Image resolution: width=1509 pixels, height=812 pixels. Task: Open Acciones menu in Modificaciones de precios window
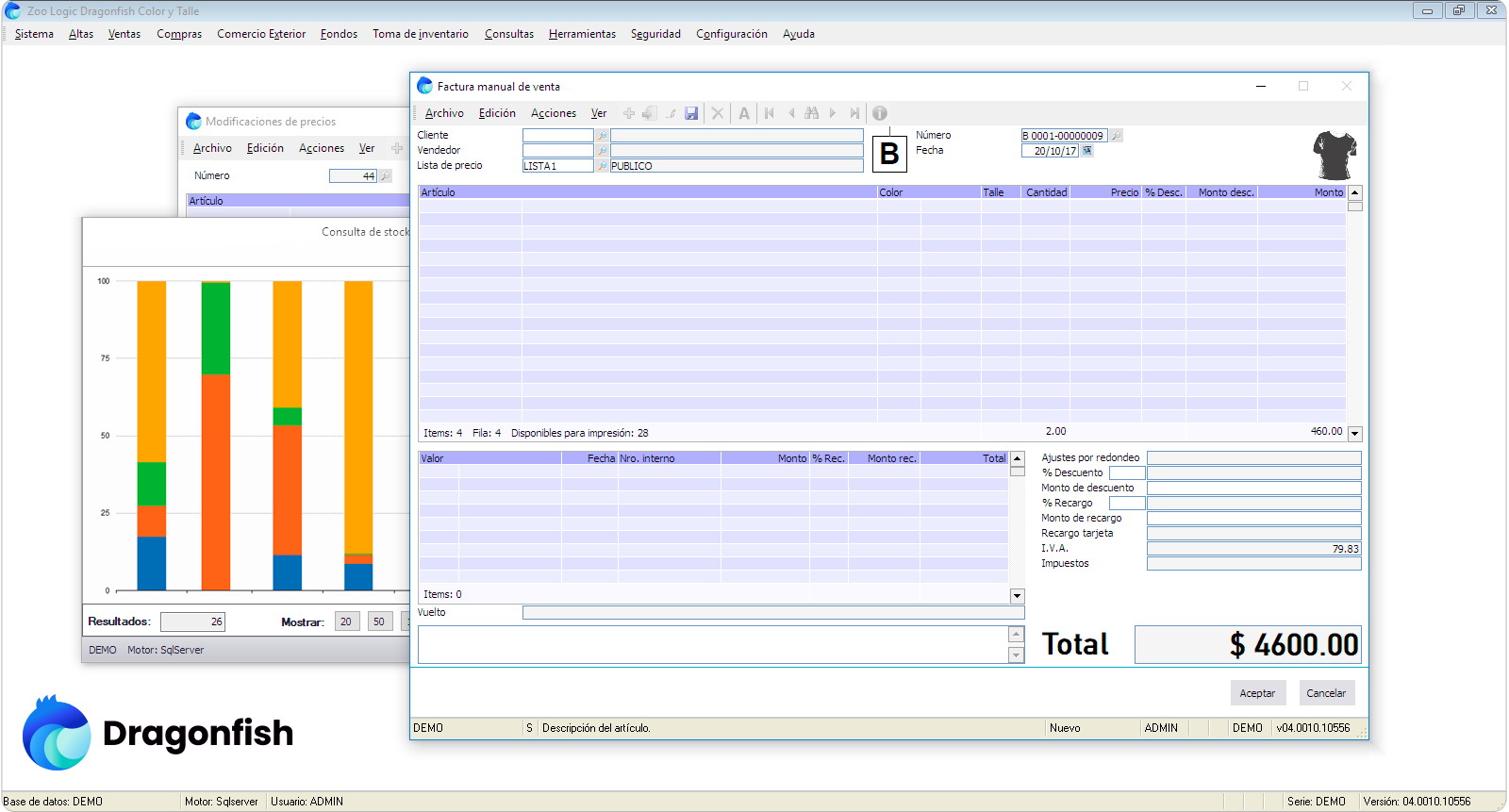click(322, 148)
